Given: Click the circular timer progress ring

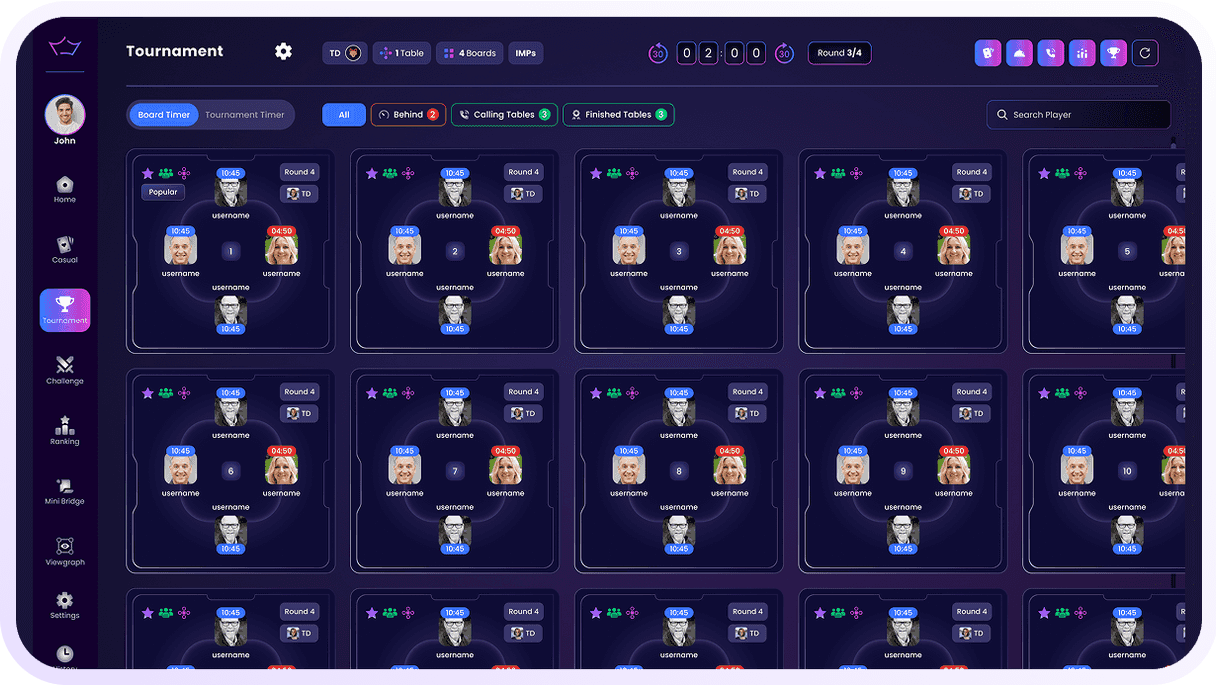Looking at the screenshot, I should click(658, 52).
